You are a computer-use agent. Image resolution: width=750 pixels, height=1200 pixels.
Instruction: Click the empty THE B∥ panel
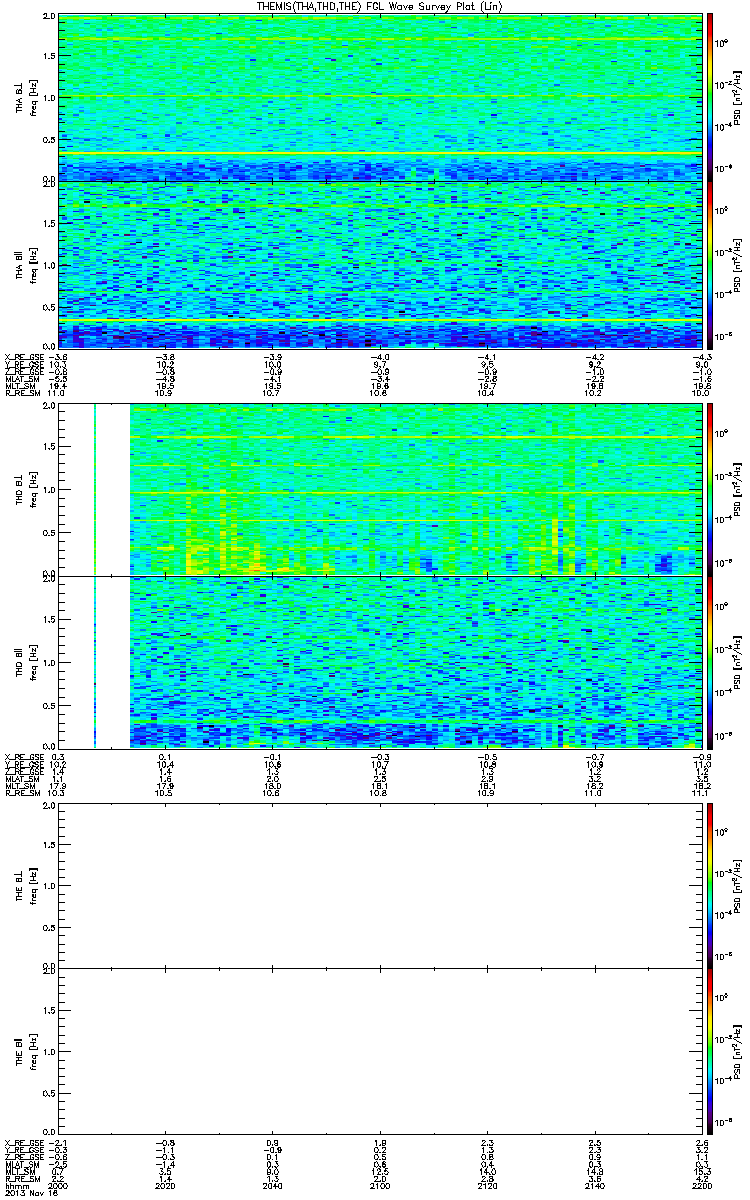point(380,1050)
